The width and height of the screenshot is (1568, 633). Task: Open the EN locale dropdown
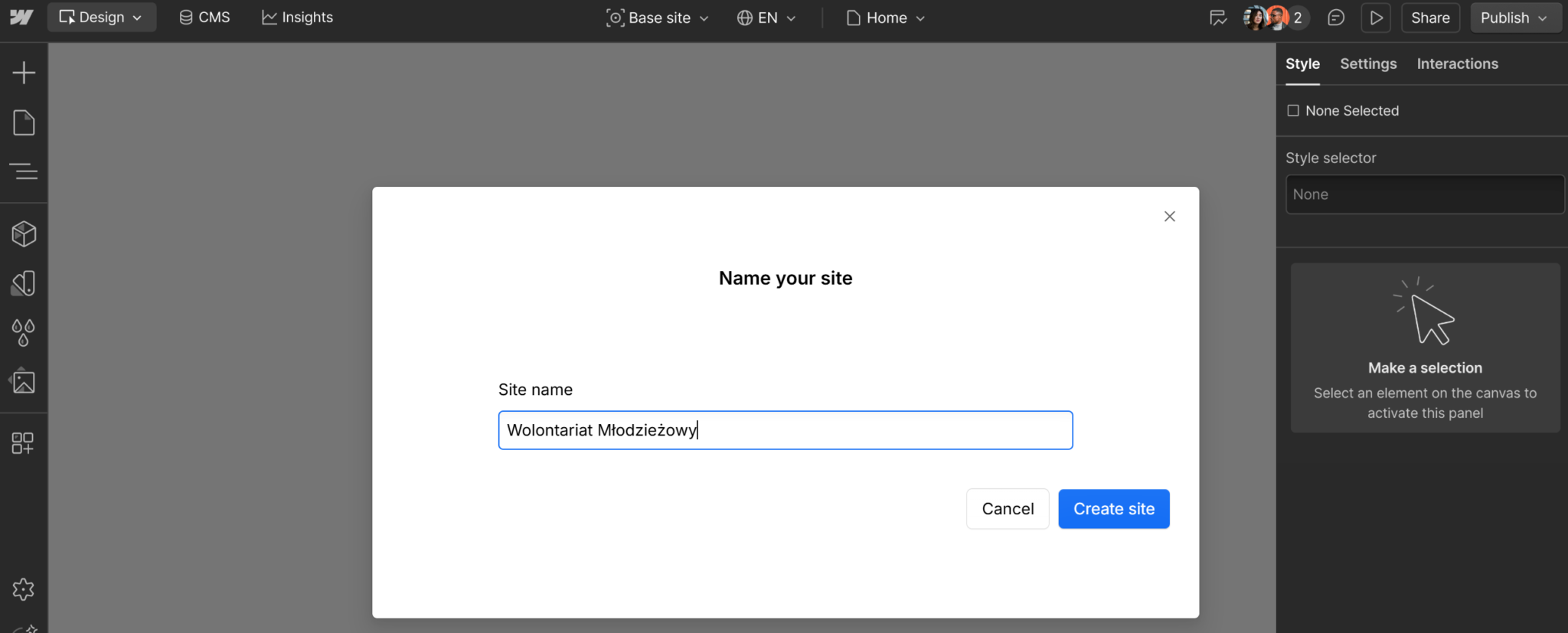pos(766,18)
